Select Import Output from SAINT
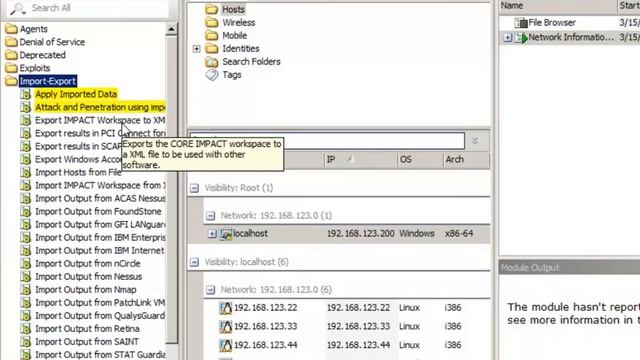The width and height of the screenshot is (640, 360). [x=87, y=342]
